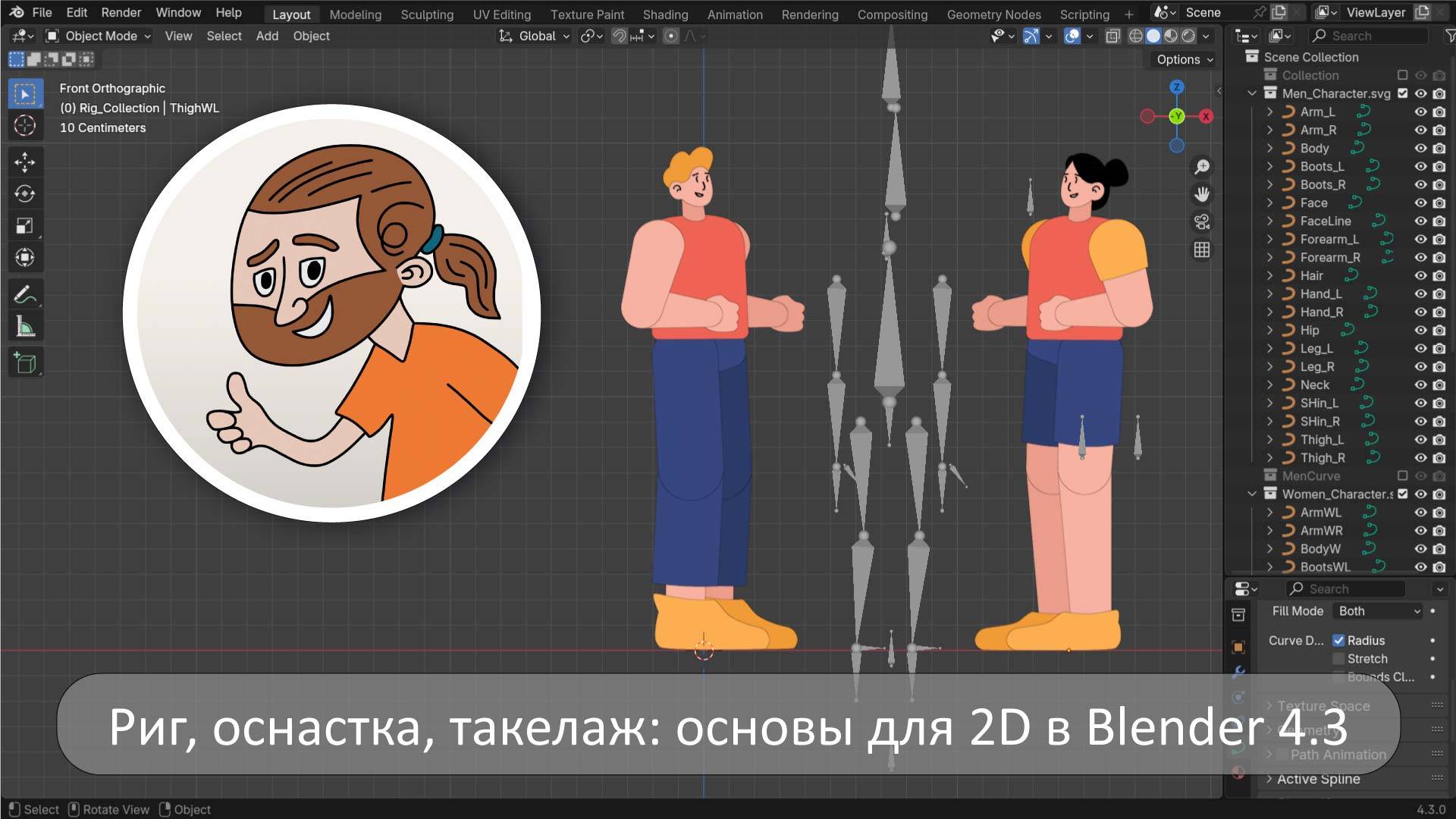
Task: Click the + to add a new workspace
Action: pos(1129,14)
